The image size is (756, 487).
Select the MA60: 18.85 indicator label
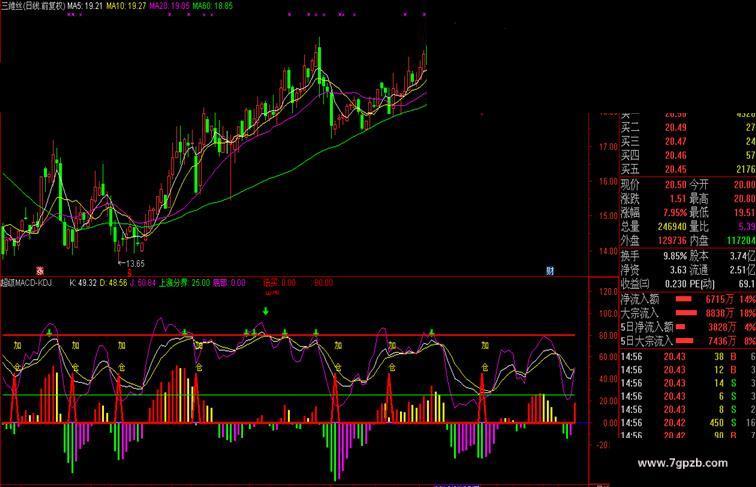coord(212,6)
